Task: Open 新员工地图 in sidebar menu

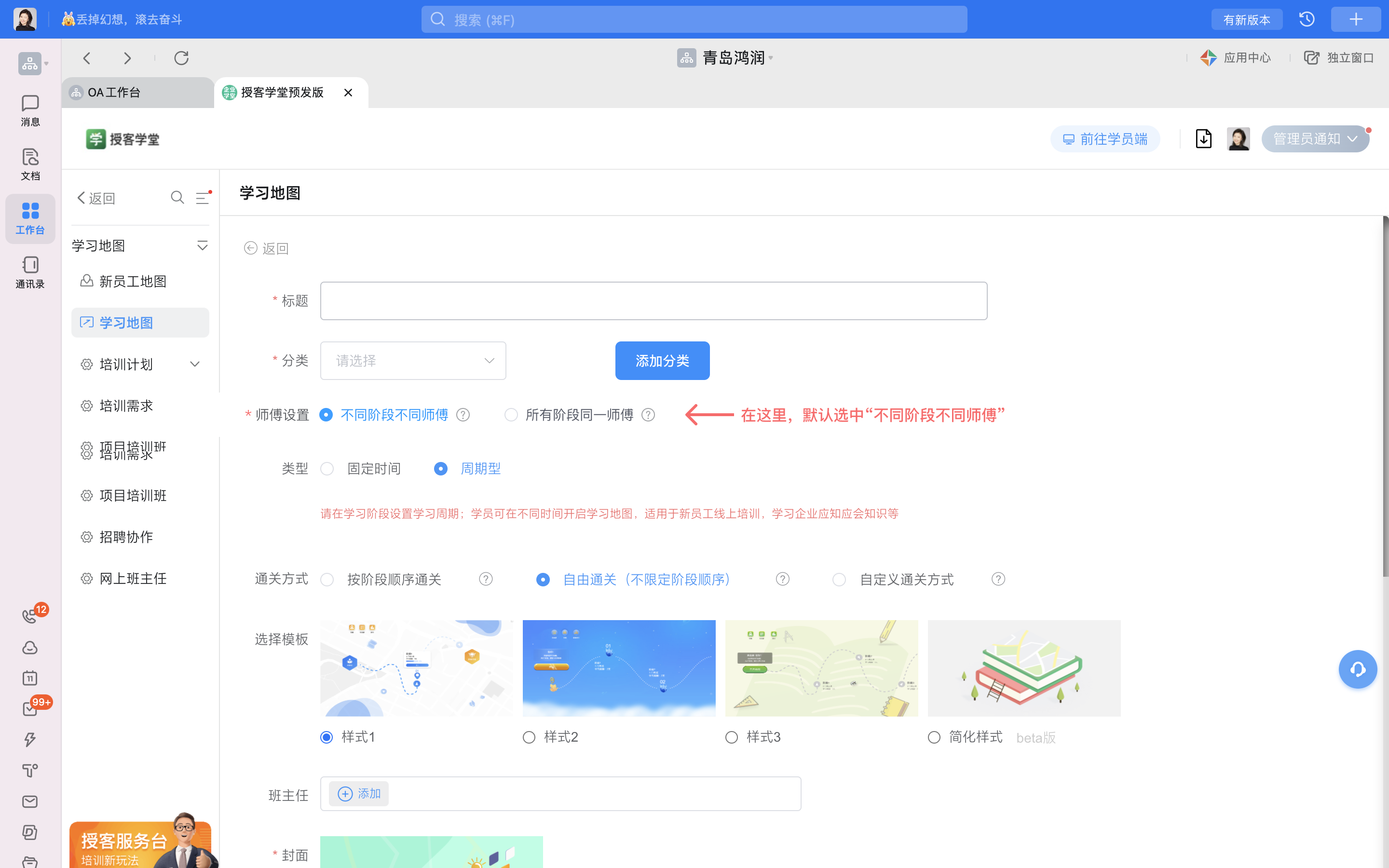Action: pos(133,281)
